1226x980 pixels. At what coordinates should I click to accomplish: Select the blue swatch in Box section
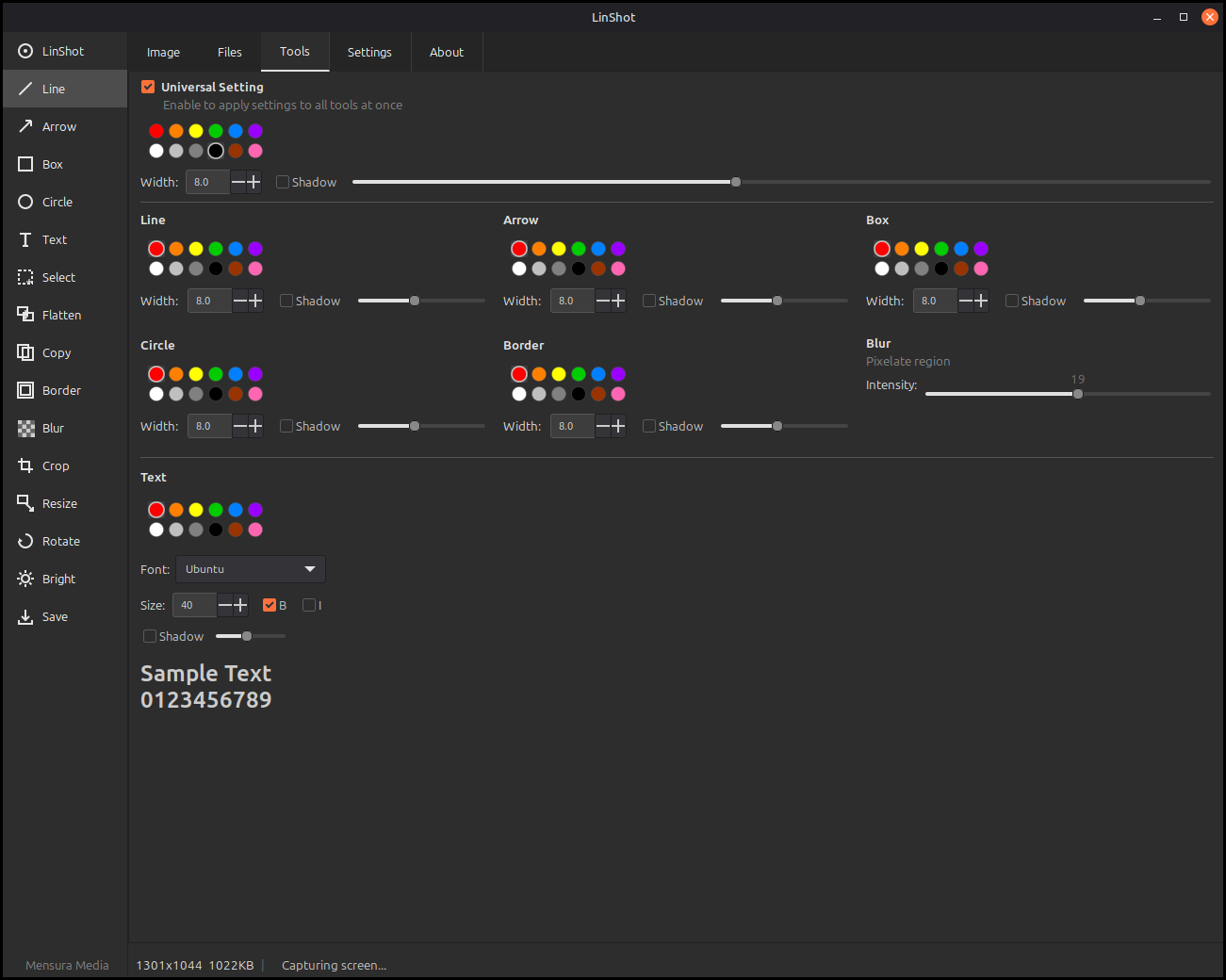tap(961, 249)
